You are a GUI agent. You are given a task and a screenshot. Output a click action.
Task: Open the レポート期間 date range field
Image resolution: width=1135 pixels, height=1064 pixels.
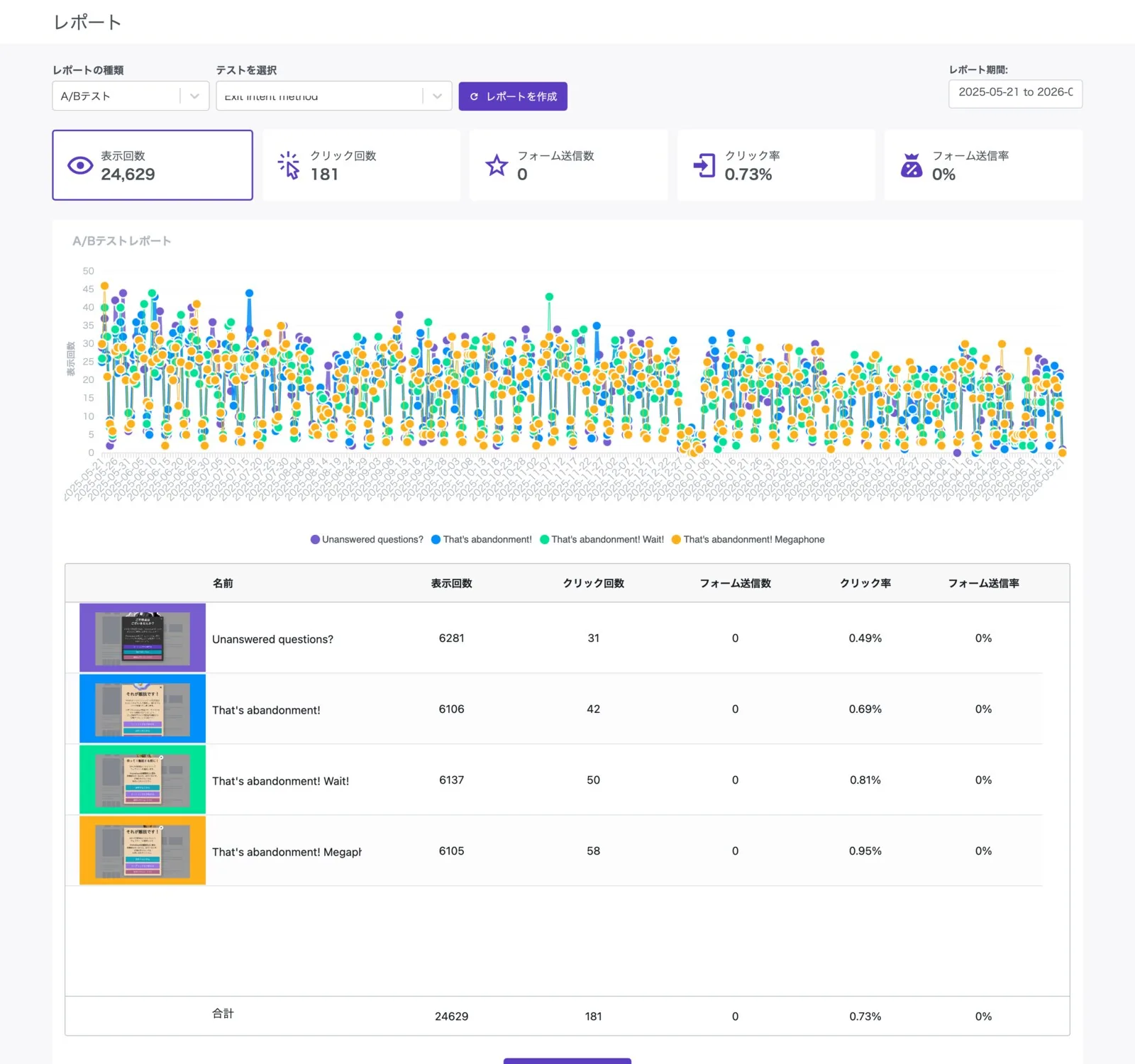[x=1015, y=93]
